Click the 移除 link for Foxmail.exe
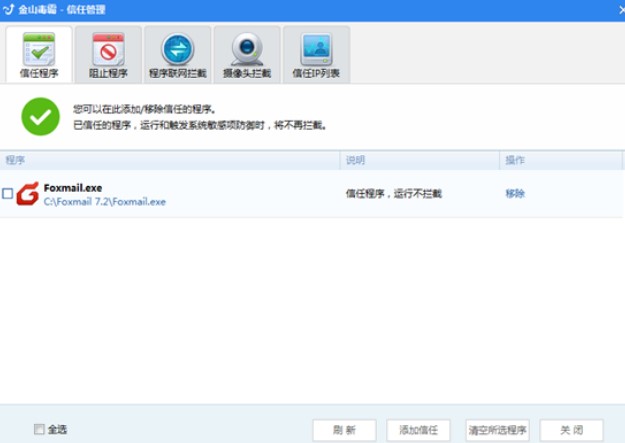625x443 pixels. 514,194
